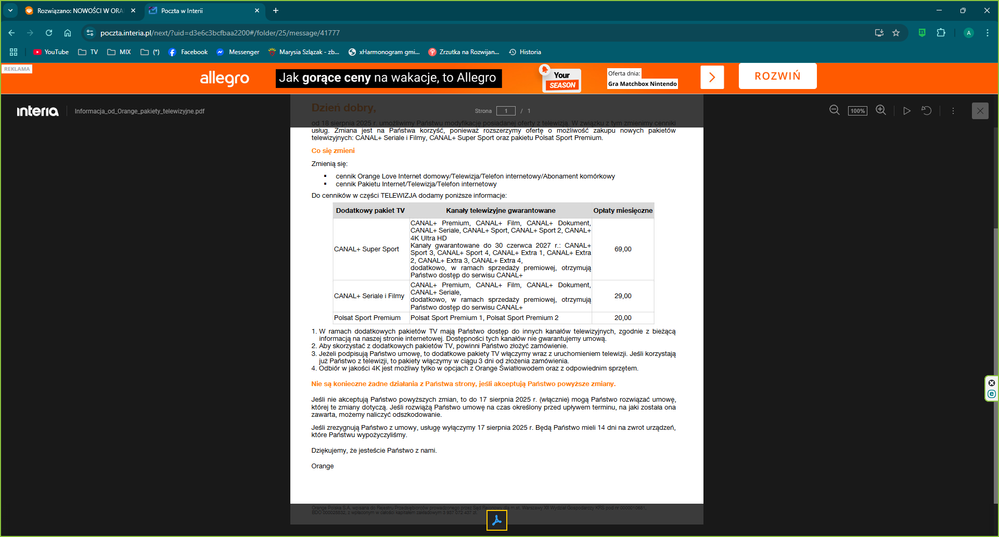Click the ROZWIŃ button in ad banner
Screen dimensions: 999x537
click(777, 76)
